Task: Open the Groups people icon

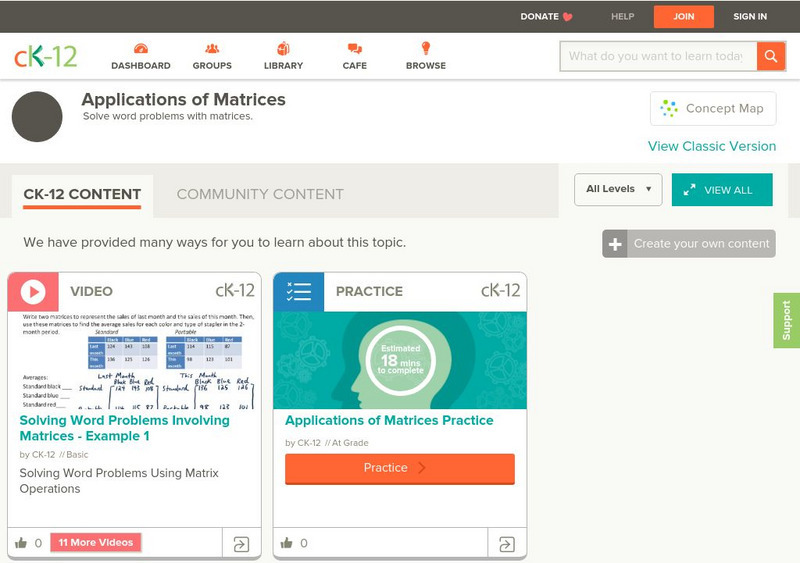Action: coord(212,49)
